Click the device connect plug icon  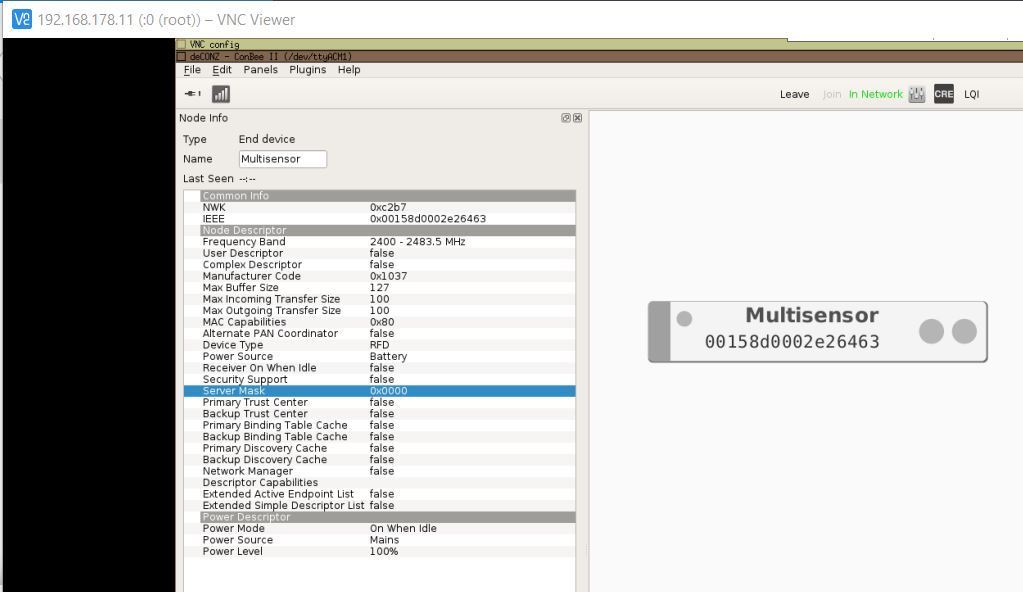tap(192, 93)
